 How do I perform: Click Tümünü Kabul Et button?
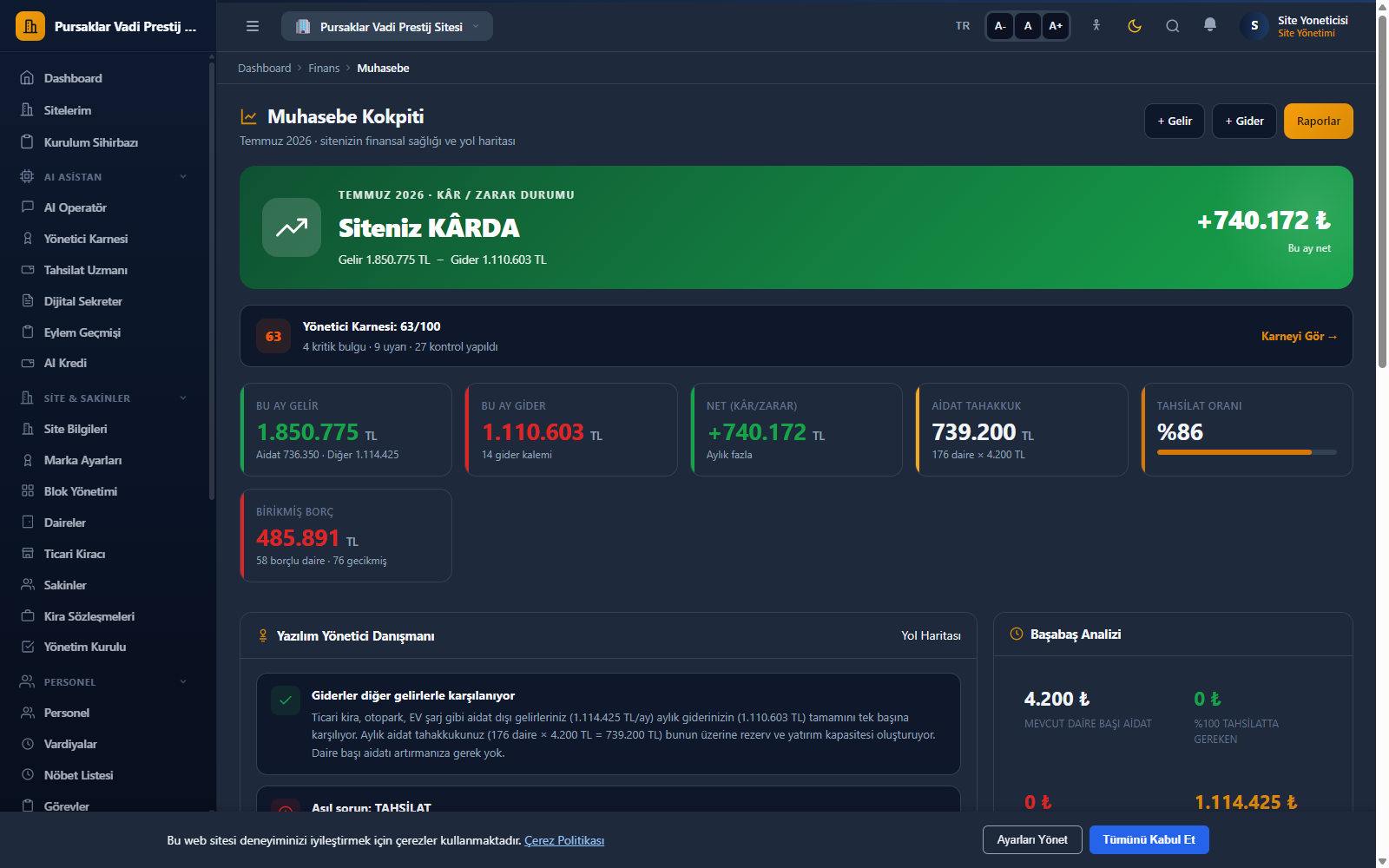point(1149,839)
